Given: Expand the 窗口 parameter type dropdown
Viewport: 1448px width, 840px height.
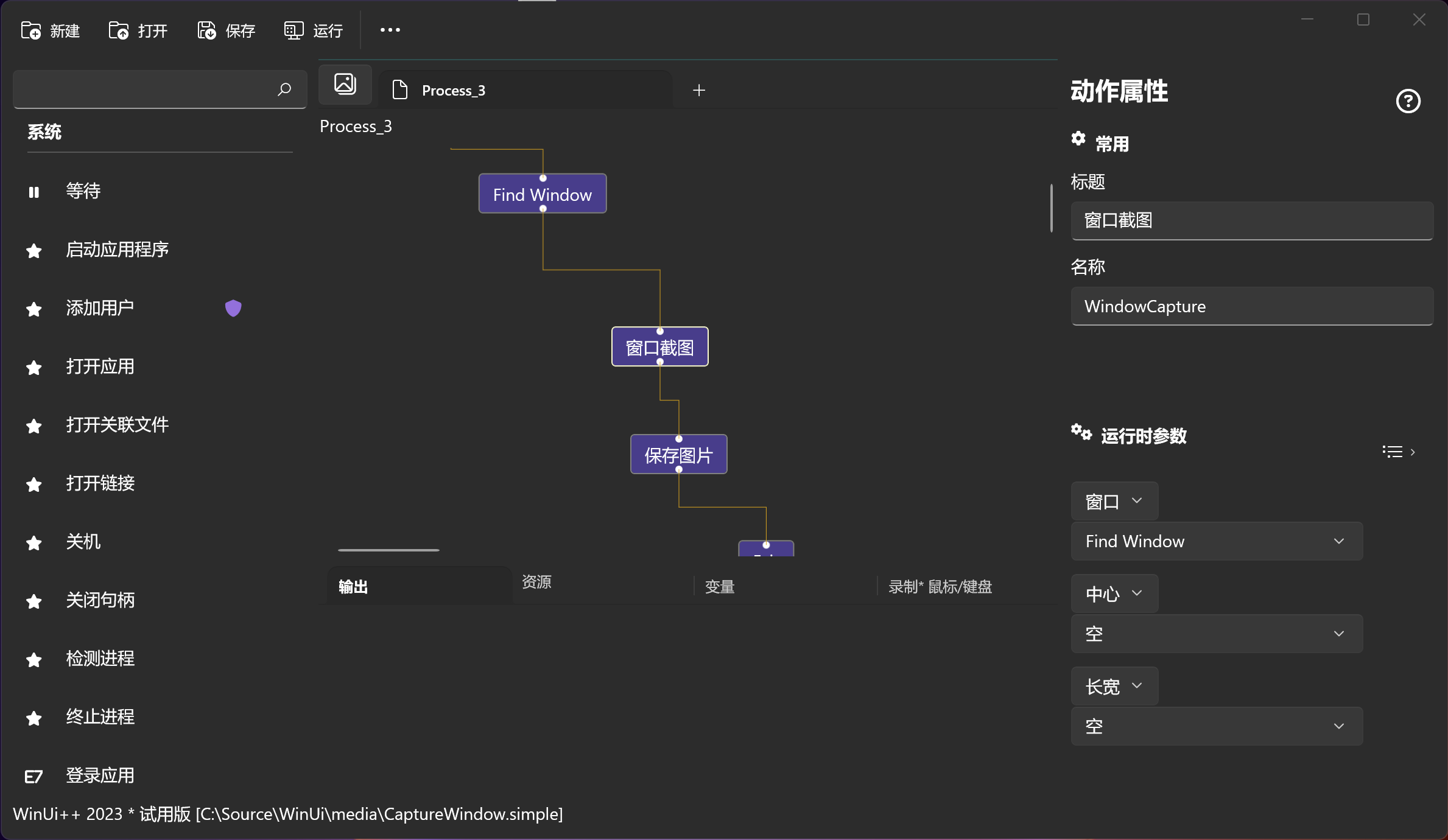Looking at the screenshot, I should [1114, 501].
